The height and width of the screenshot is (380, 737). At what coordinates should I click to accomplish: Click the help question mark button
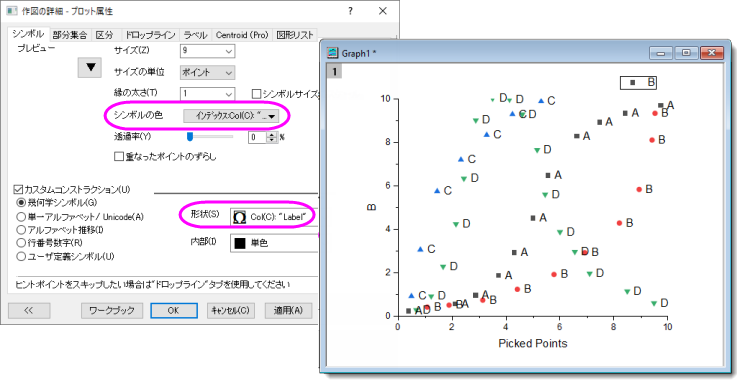point(350,11)
